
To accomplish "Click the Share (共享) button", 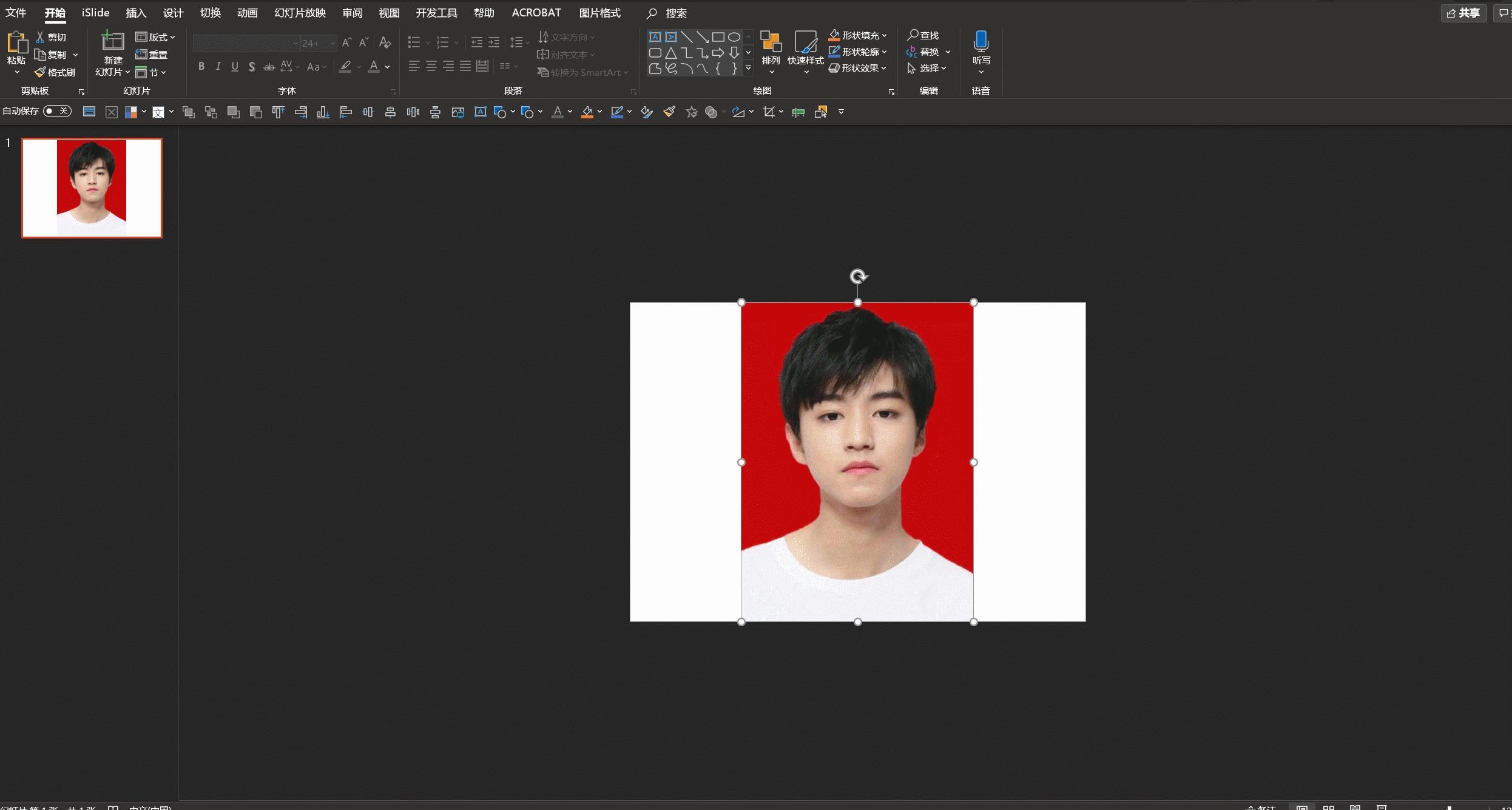I will click(1463, 13).
